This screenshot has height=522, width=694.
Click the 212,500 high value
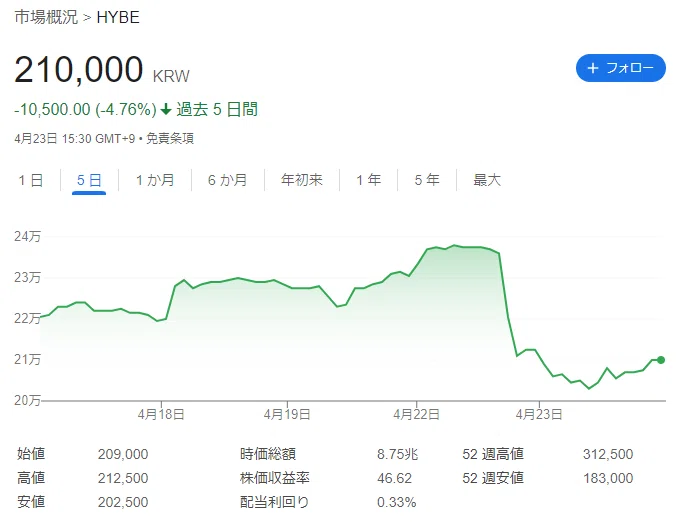[123, 478]
